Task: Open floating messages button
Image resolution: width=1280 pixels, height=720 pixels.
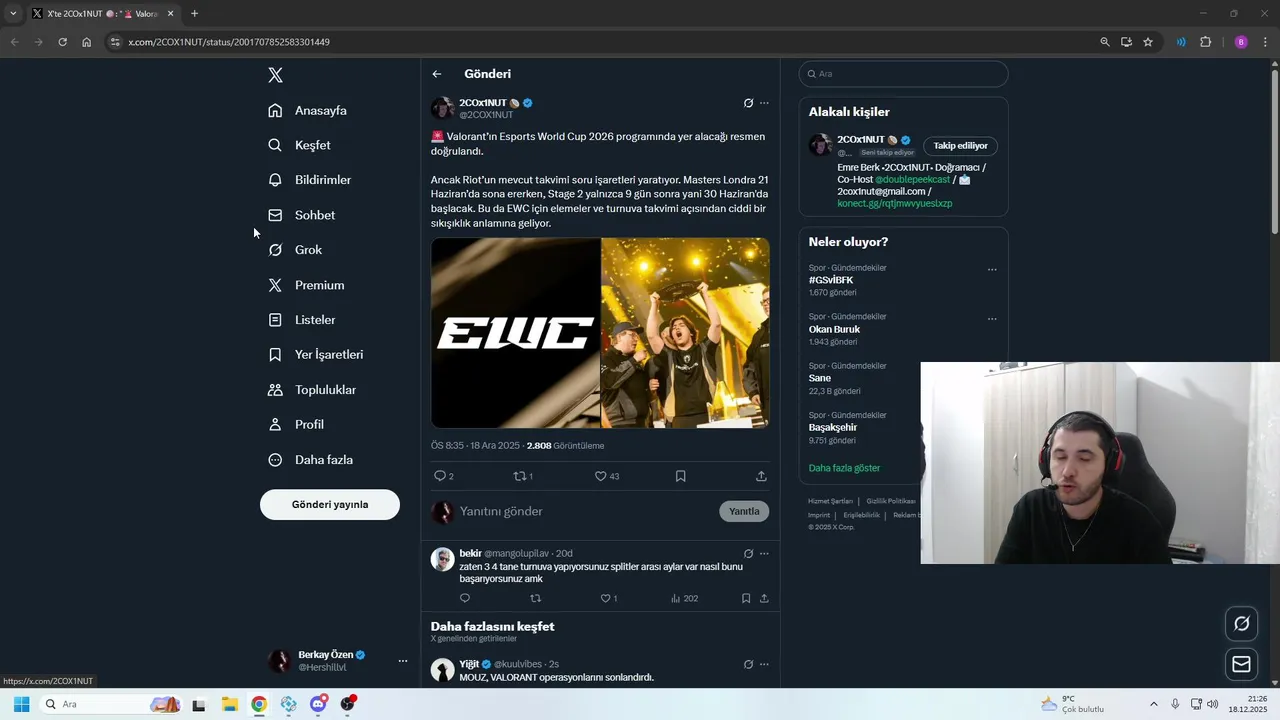Action: tap(1242, 664)
